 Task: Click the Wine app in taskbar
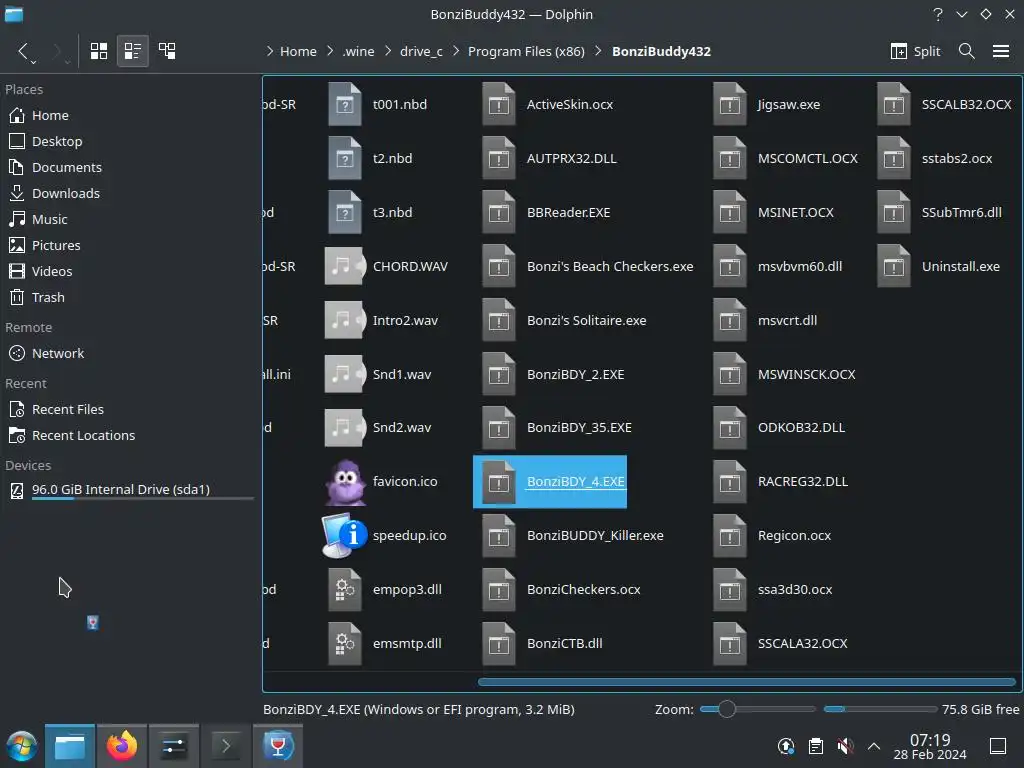(278, 746)
